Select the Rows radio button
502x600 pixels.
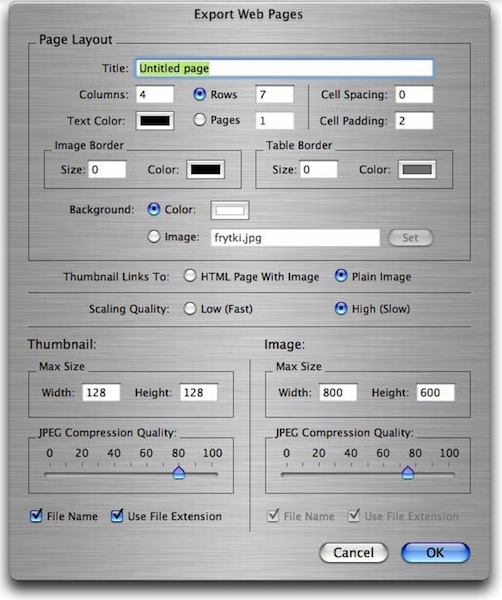199,94
